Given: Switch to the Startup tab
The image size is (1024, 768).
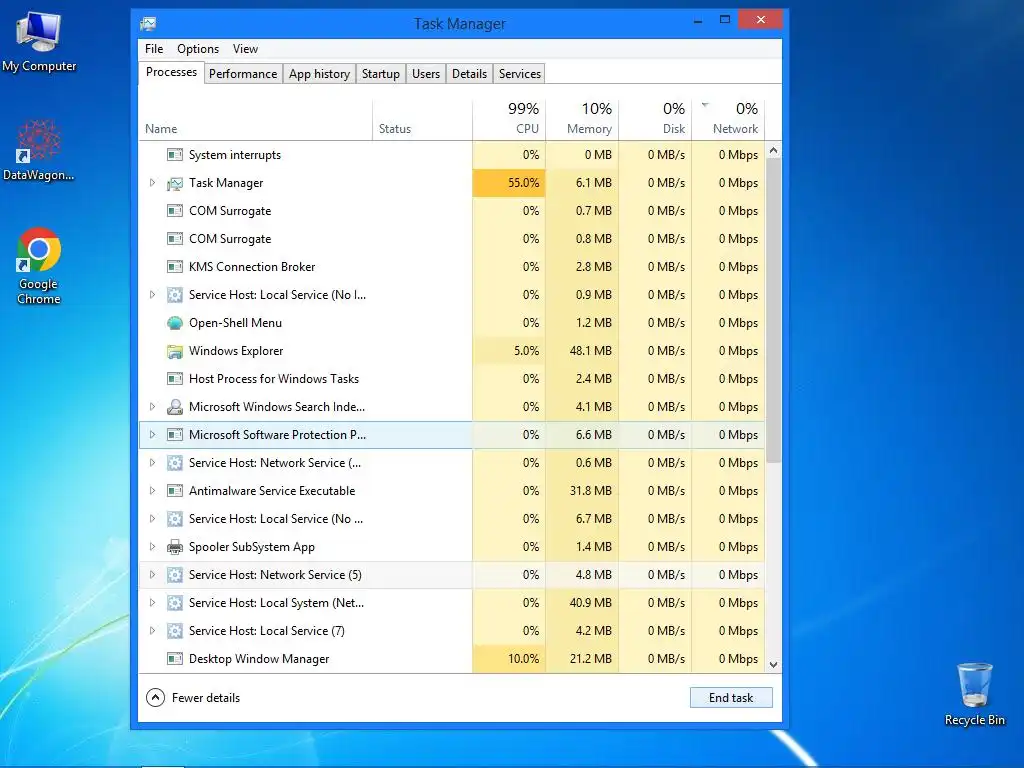Looking at the screenshot, I should coord(381,74).
